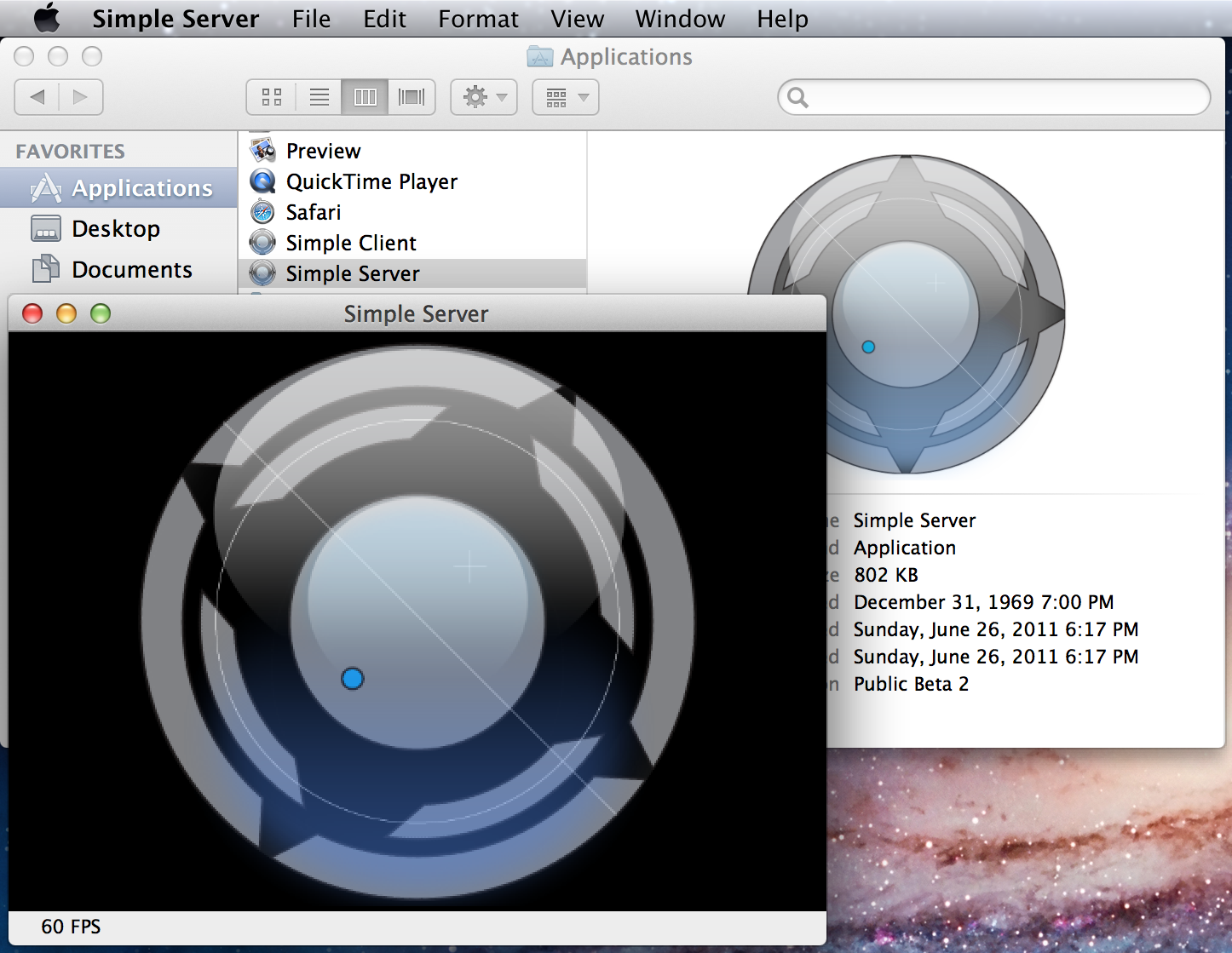
Task: Click the large Simple Server preview icon
Action: [x=907, y=314]
